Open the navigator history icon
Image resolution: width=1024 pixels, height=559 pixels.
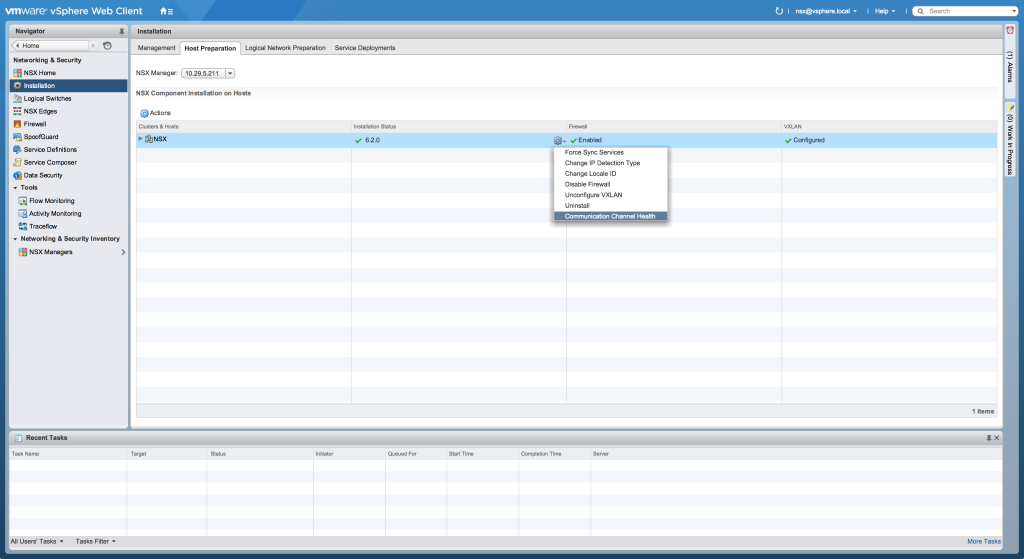click(107, 46)
